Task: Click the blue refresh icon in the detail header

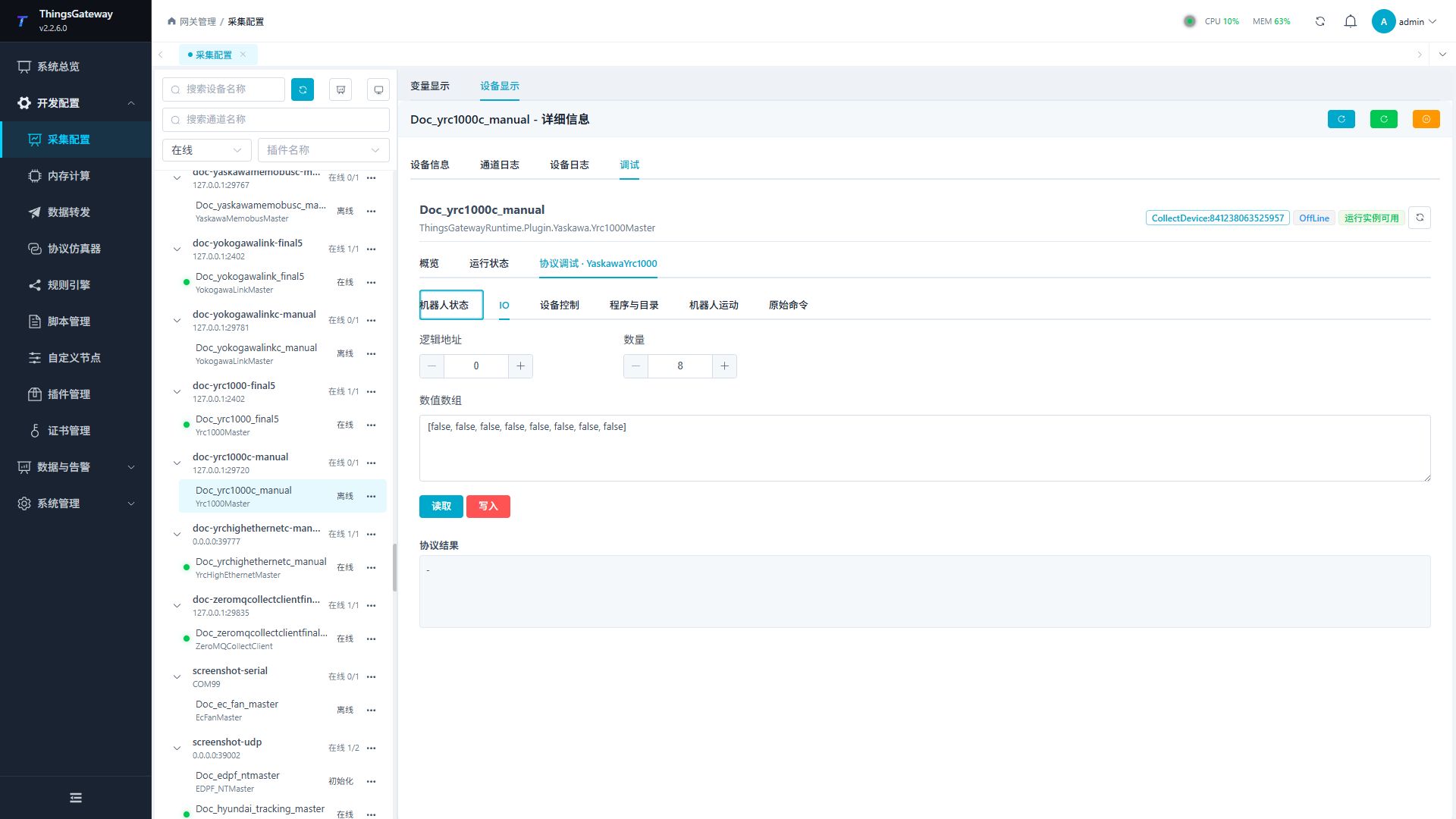Action: tap(1341, 119)
